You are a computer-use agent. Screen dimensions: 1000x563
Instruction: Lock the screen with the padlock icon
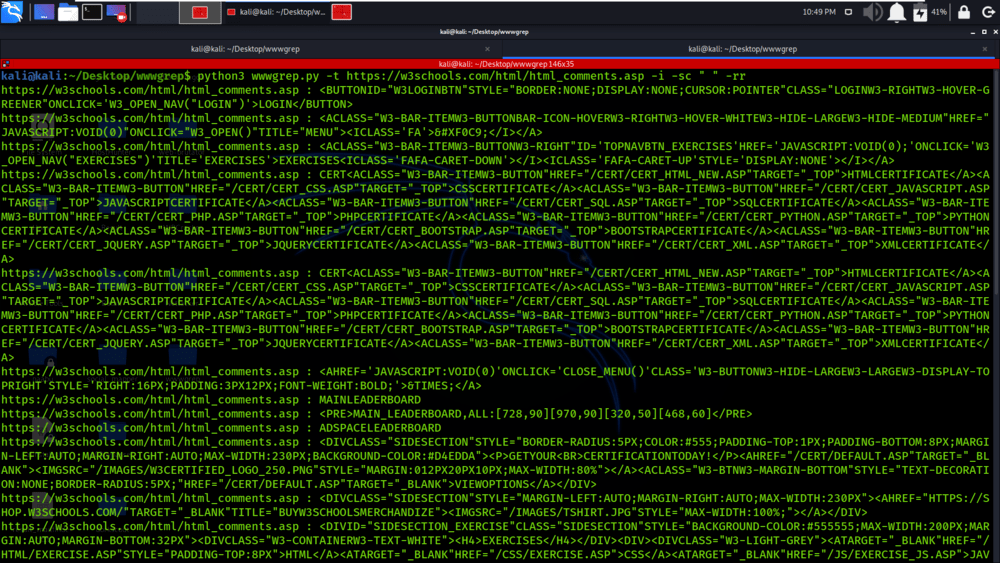(964, 12)
